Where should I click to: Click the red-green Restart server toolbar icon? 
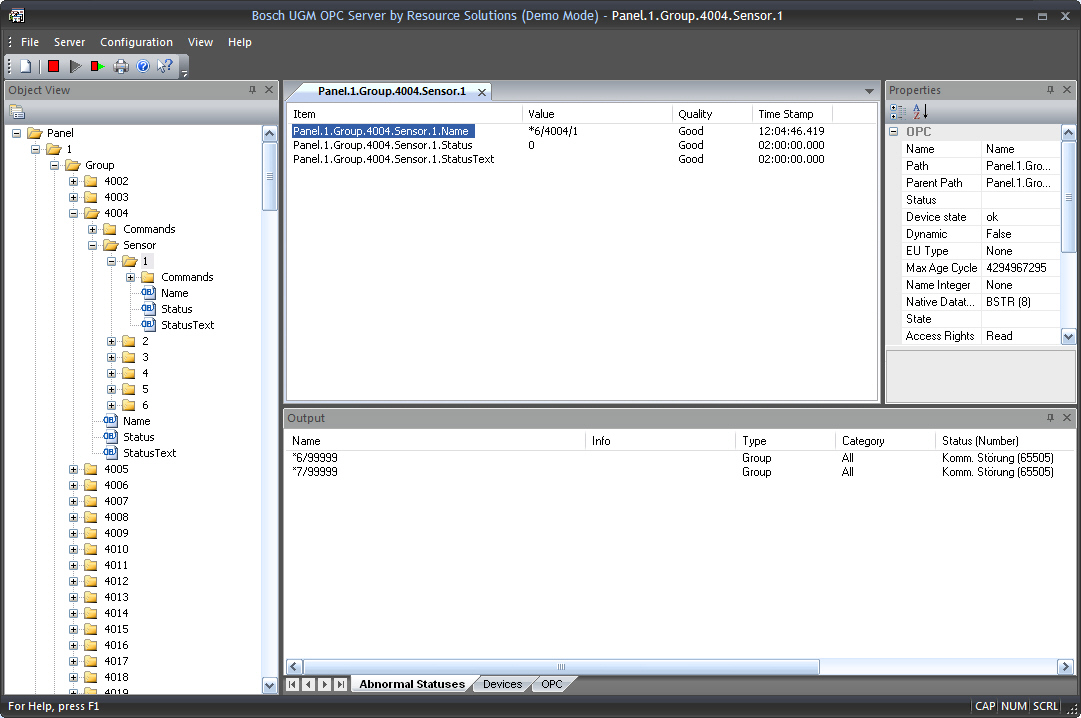(x=97, y=67)
